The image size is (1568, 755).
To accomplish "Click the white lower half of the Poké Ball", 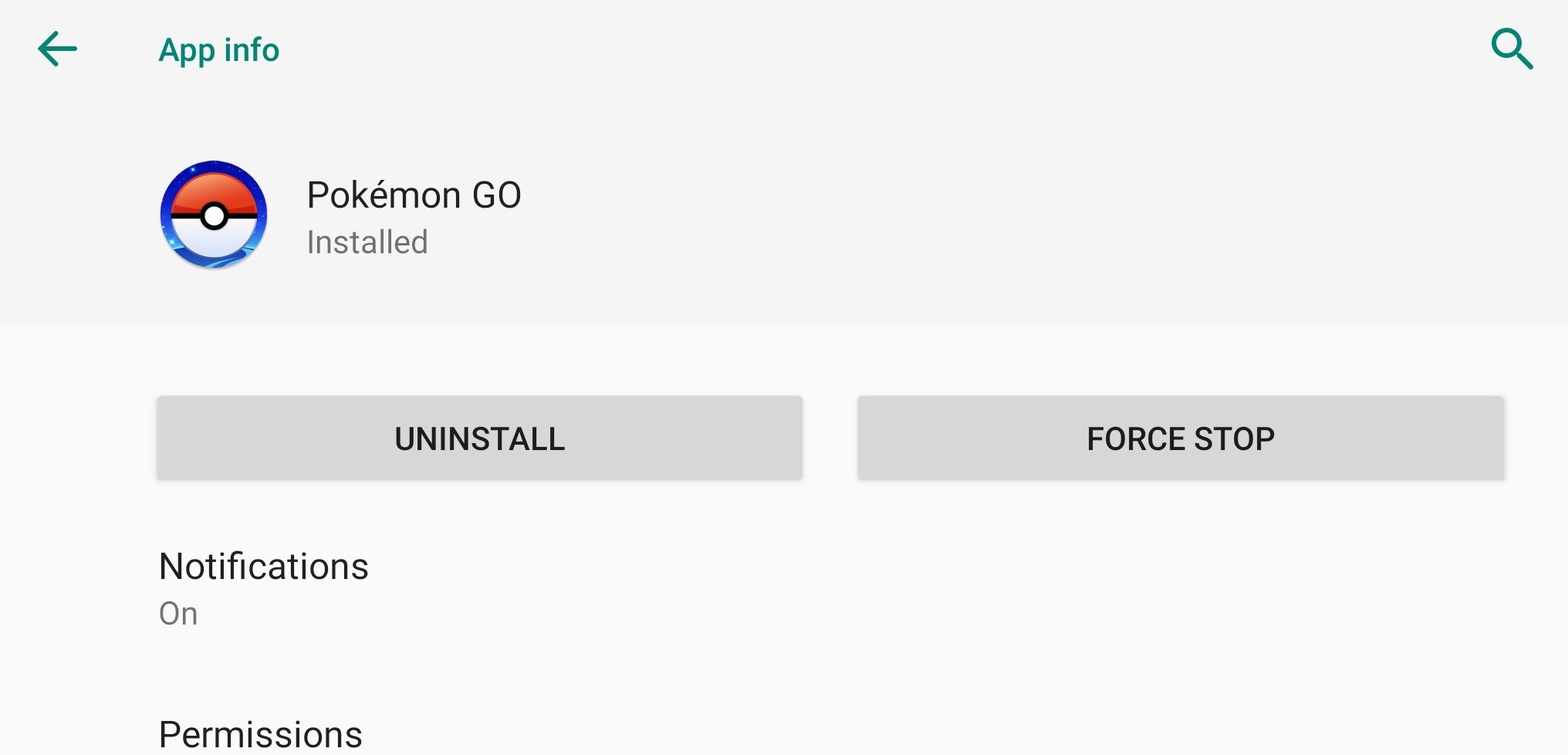I will 214,242.
